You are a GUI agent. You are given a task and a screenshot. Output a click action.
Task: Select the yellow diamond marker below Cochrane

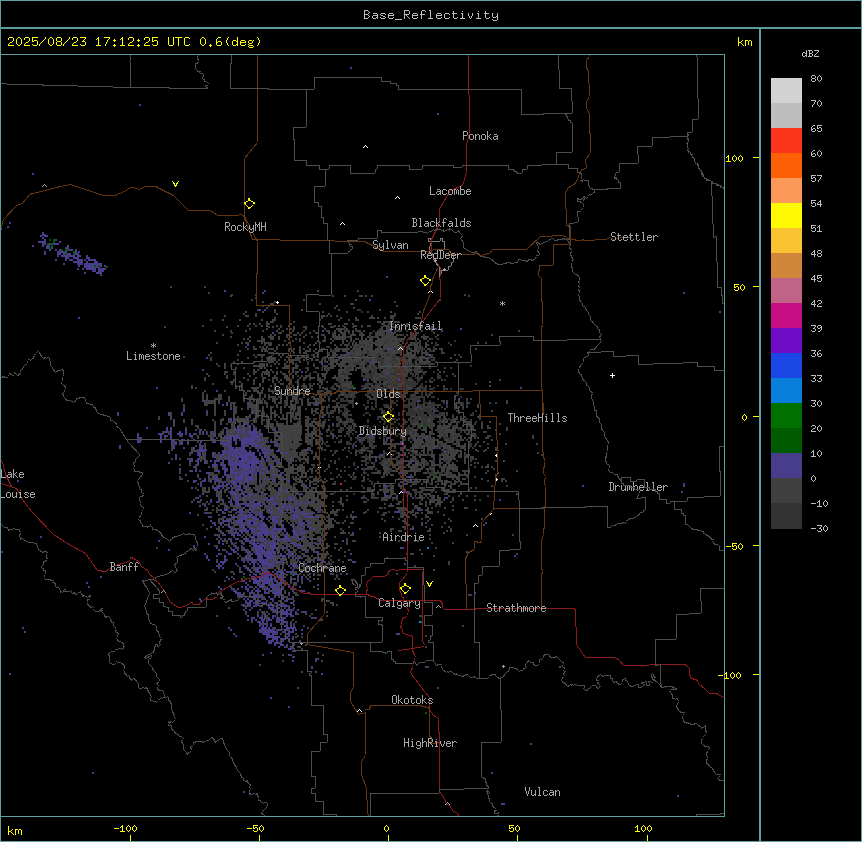340,590
